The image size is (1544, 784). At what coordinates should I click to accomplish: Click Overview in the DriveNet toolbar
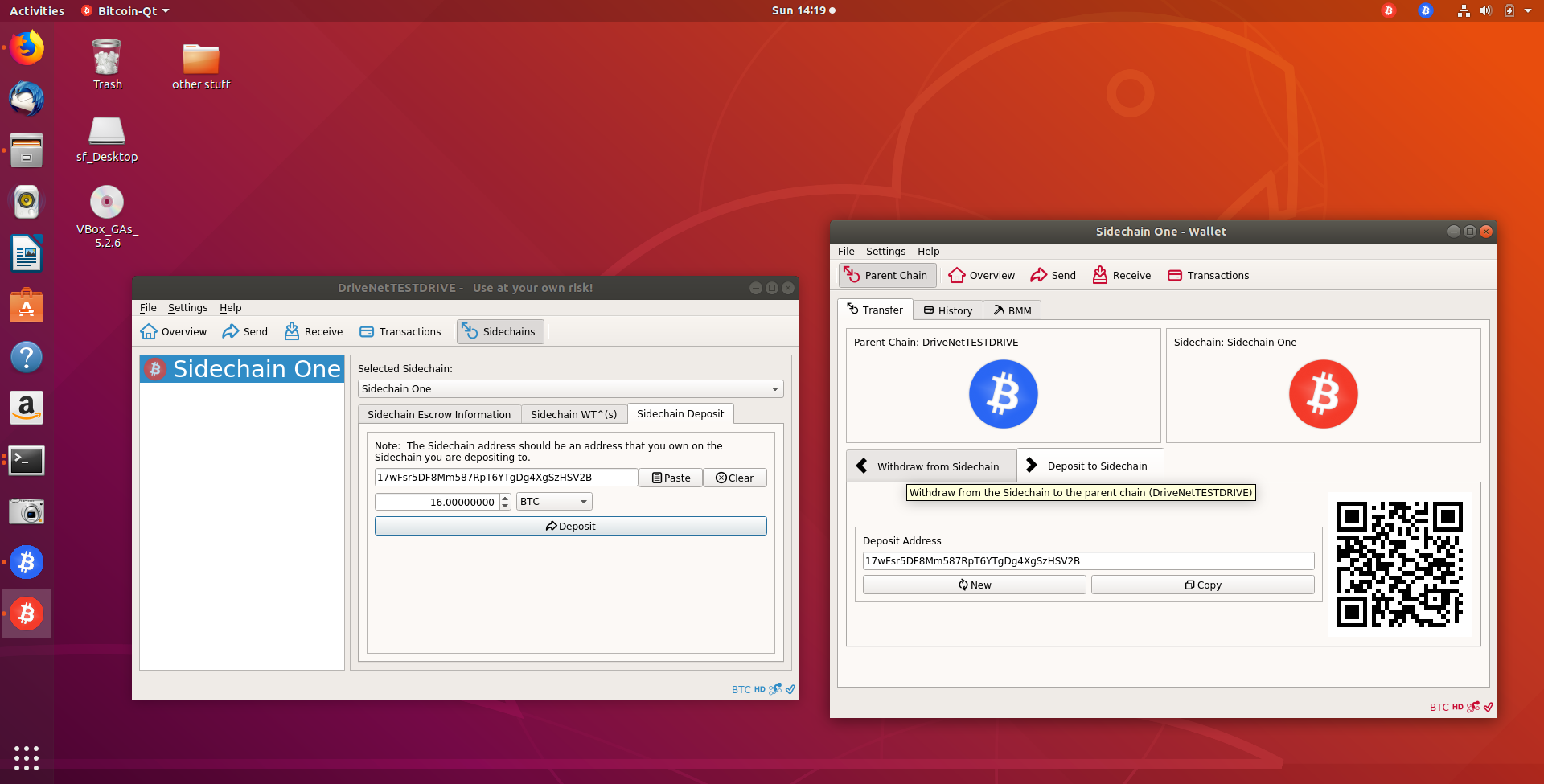(174, 331)
